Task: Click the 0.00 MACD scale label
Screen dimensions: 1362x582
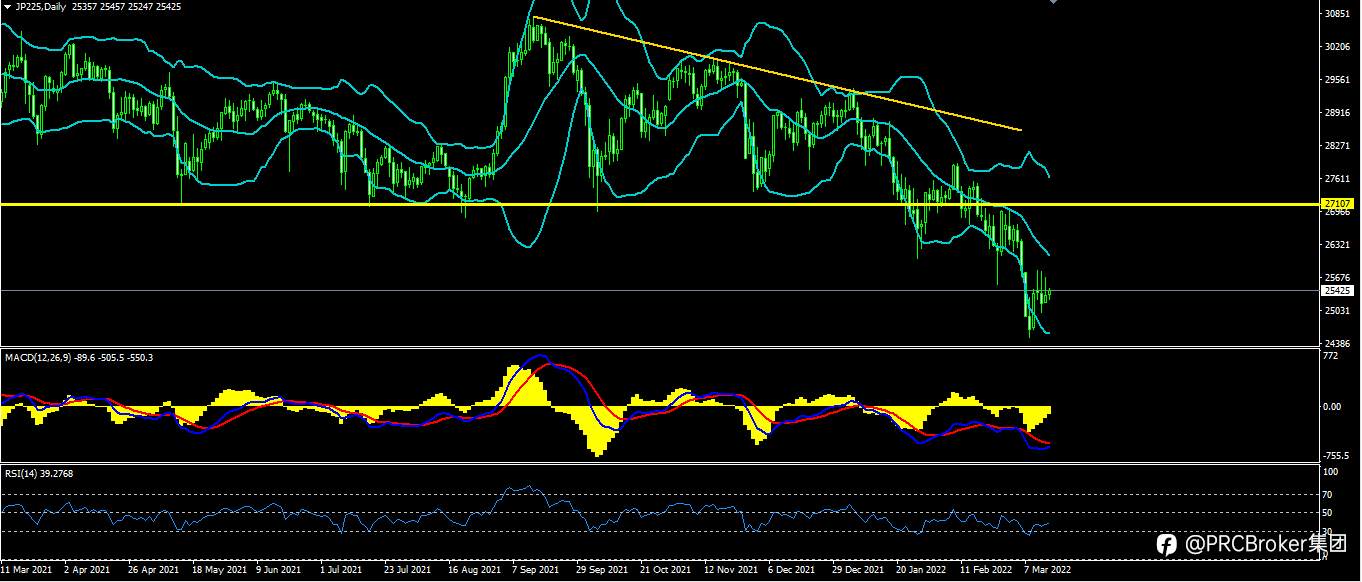Action: pyautogui.click(x=1333, y=407)
